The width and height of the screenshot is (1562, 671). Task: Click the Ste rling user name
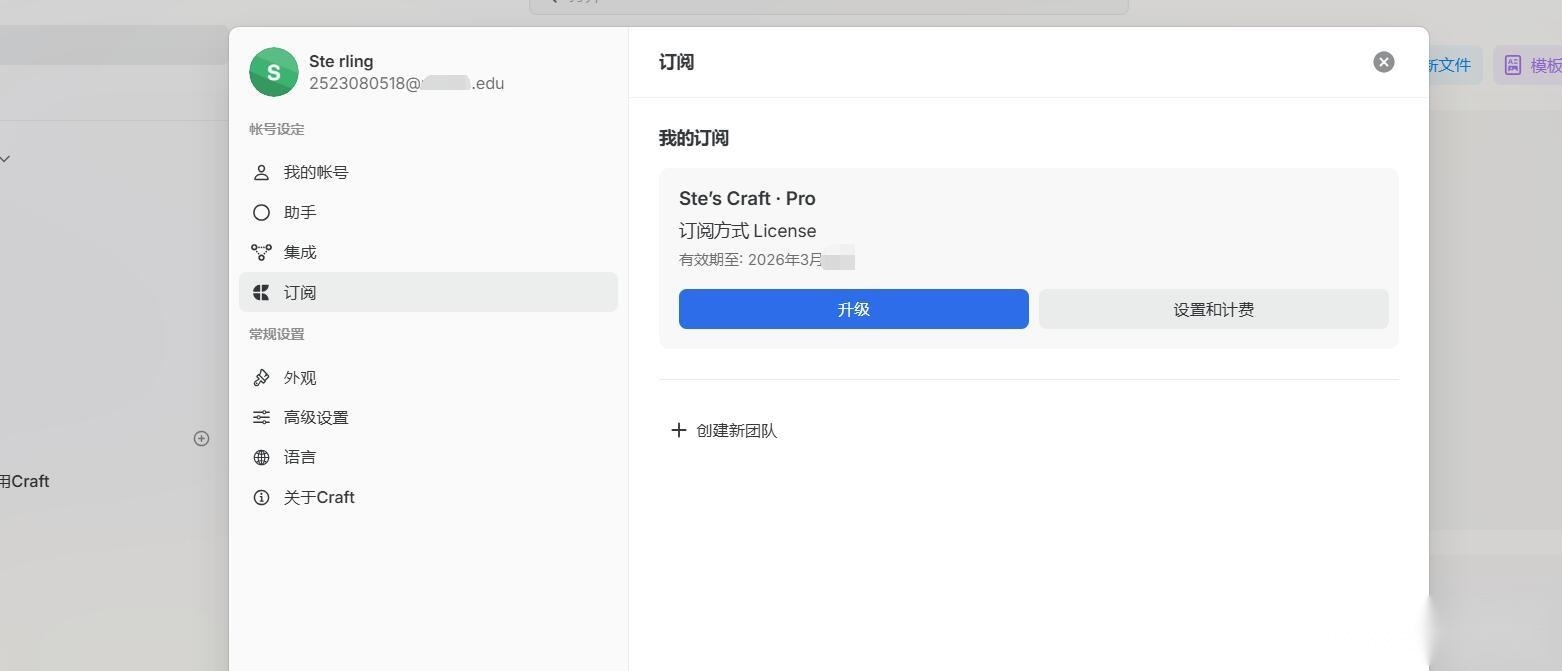point(341,61)
